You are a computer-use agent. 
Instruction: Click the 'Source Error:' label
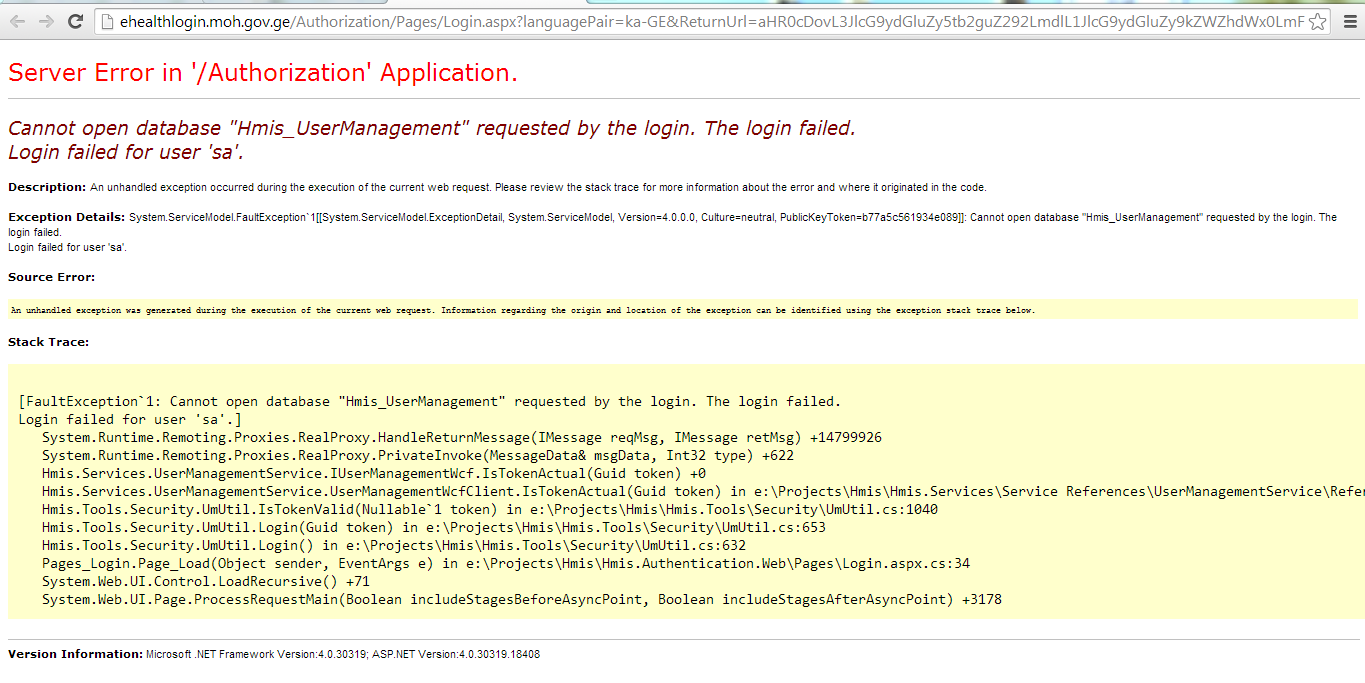pyautogui.click(x=51, y=277)
